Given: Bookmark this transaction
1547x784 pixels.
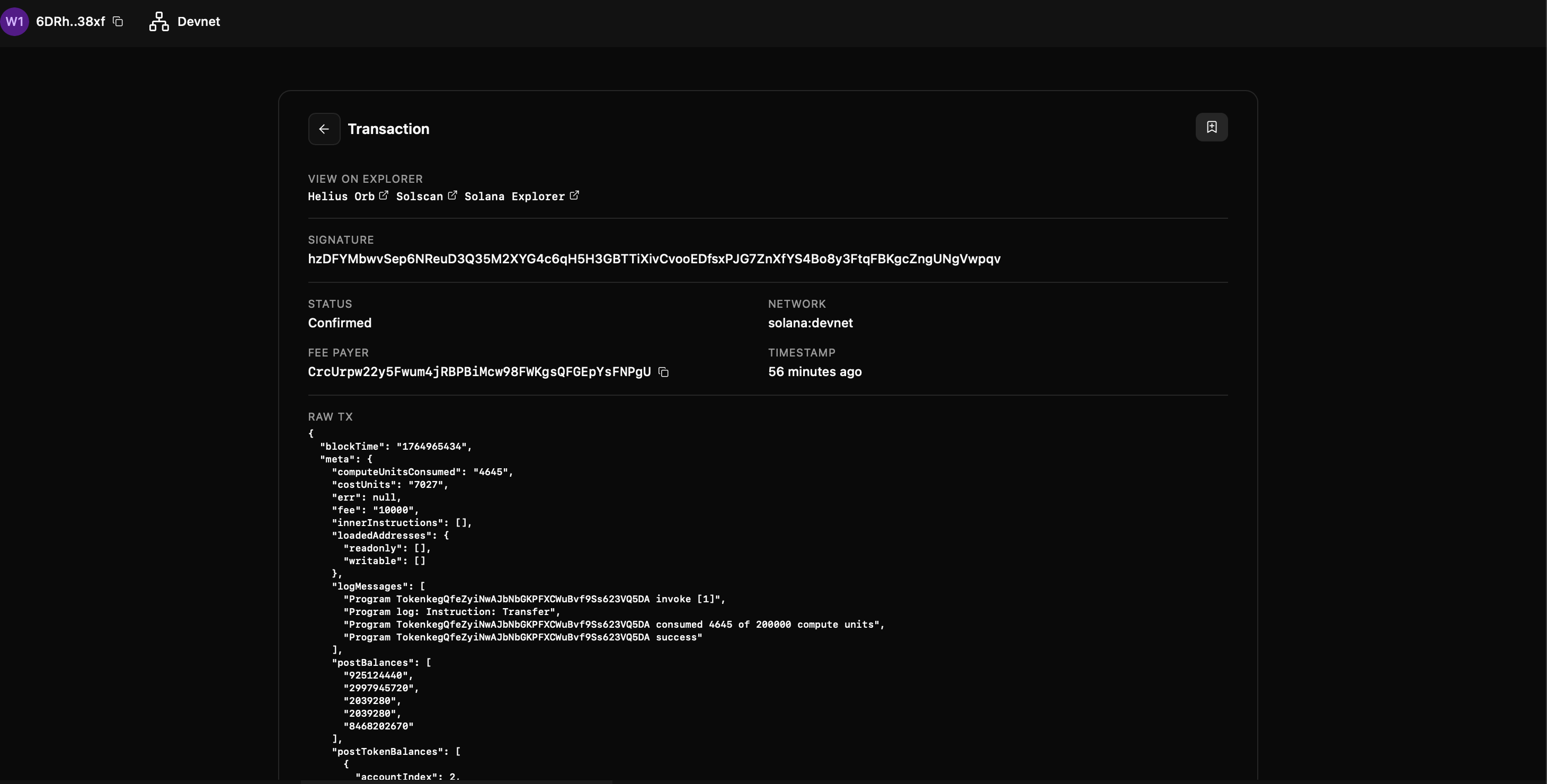Looking at the screenshot, I should click(x=1211, y=127).
